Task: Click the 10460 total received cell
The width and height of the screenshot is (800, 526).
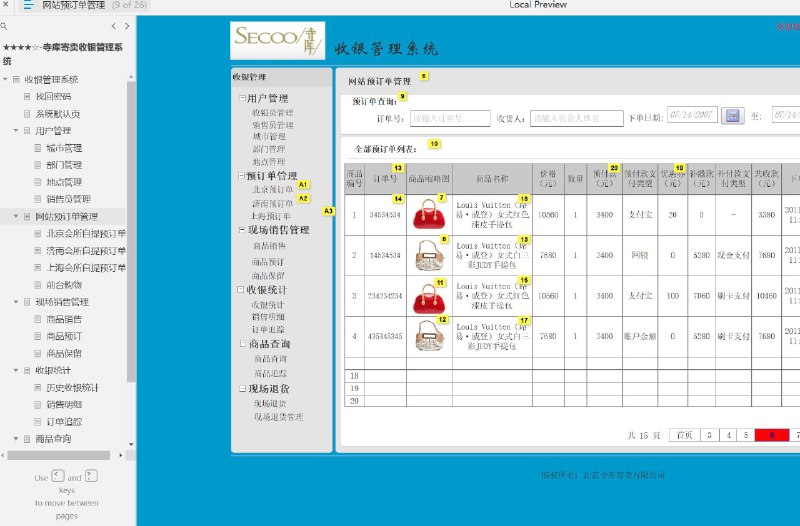Action: coord(766,296)
